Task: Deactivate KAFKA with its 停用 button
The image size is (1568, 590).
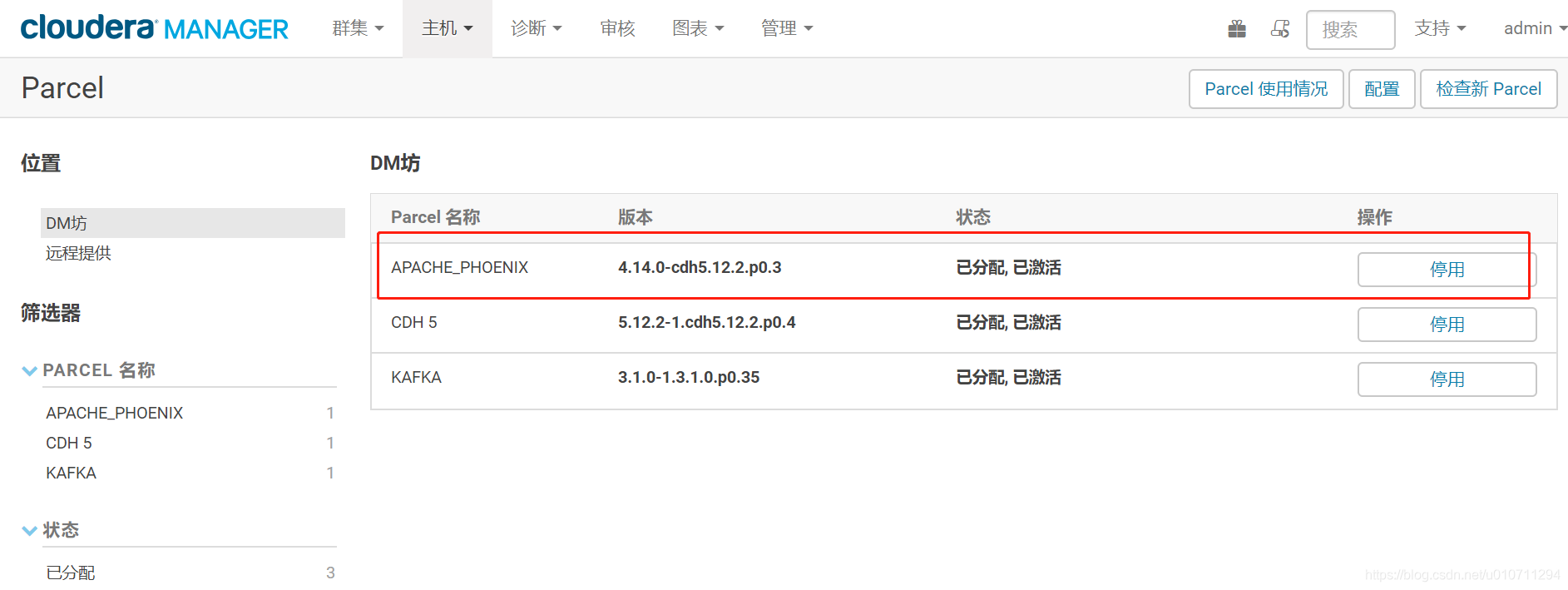Action: click(x=1447, y=379)
